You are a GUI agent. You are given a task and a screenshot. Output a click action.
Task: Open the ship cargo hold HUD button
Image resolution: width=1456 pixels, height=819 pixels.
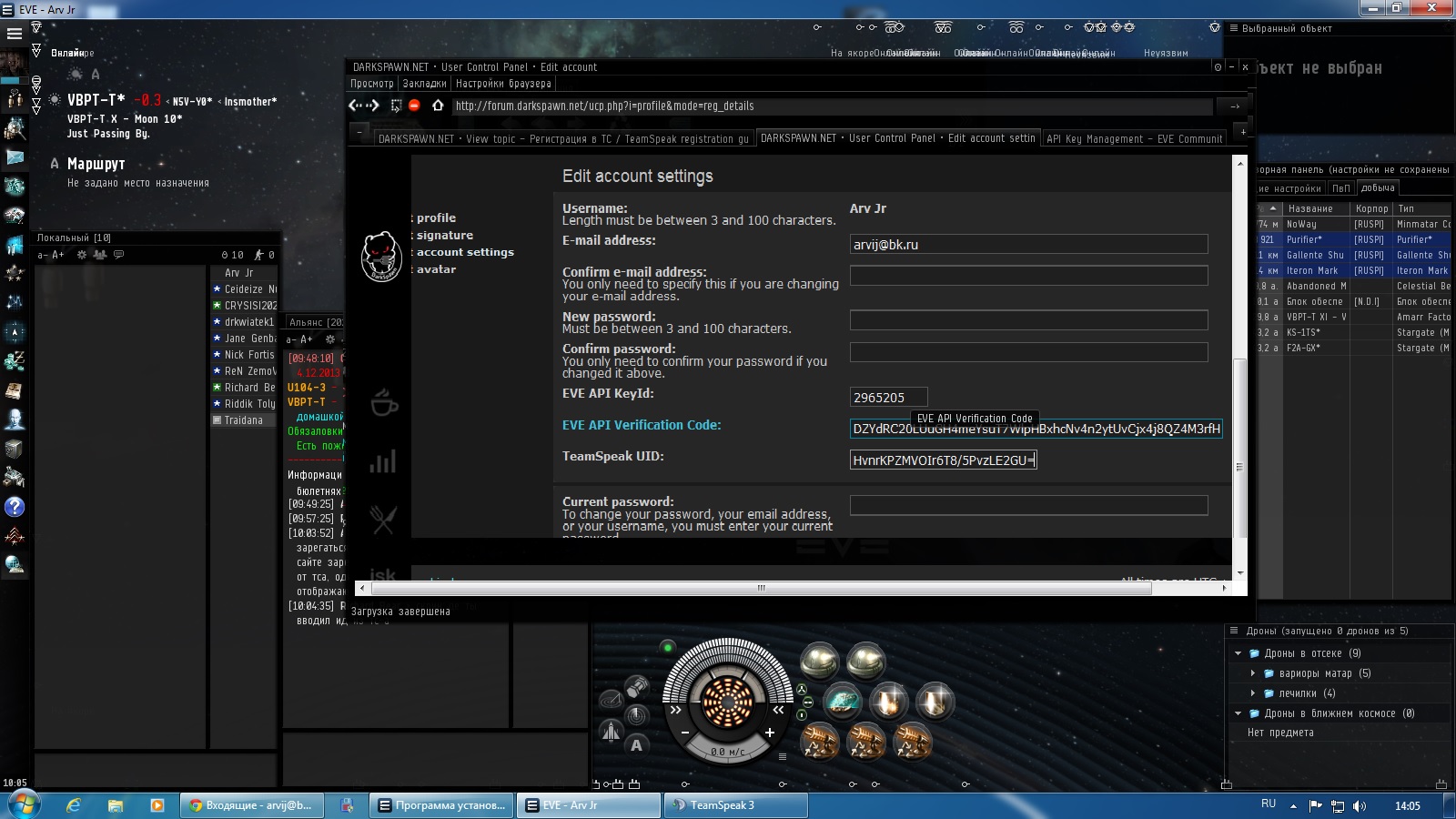(x=637, y=686)
